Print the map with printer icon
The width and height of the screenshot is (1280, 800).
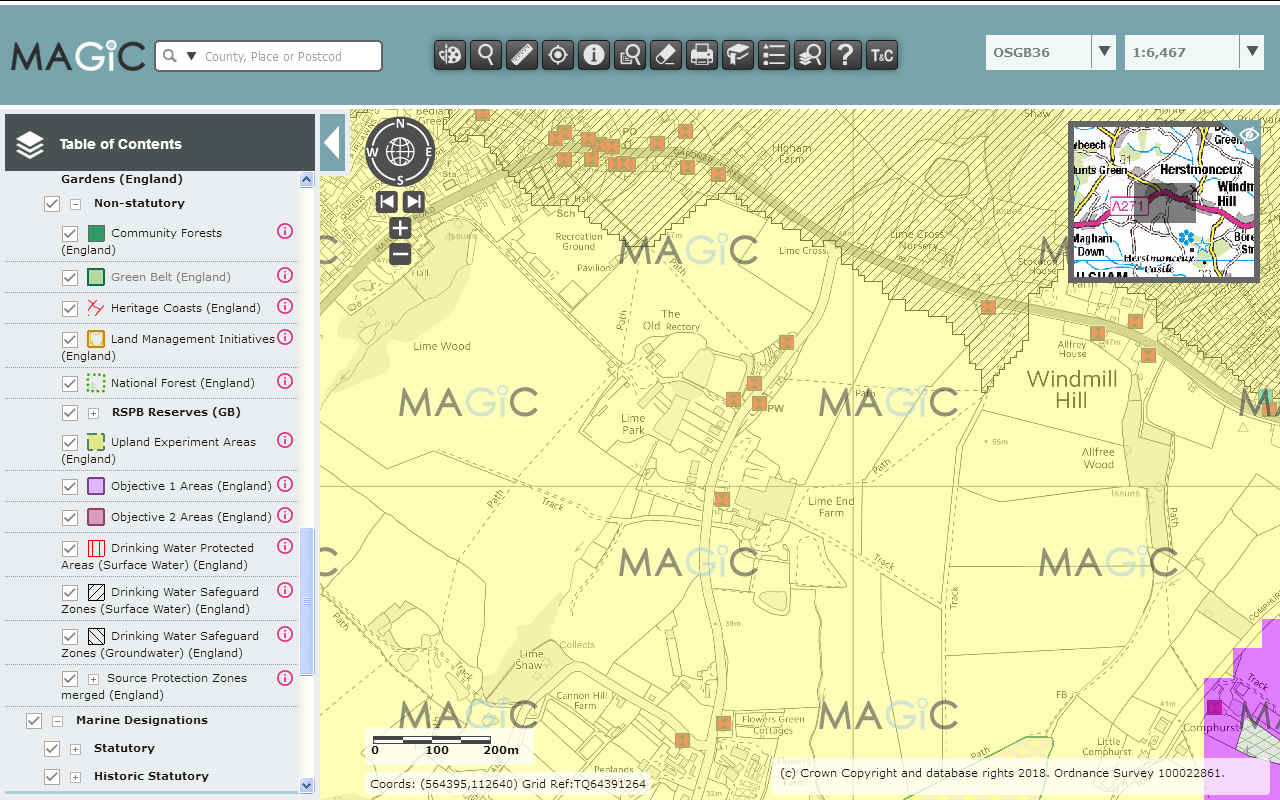[x=702, y=55]
